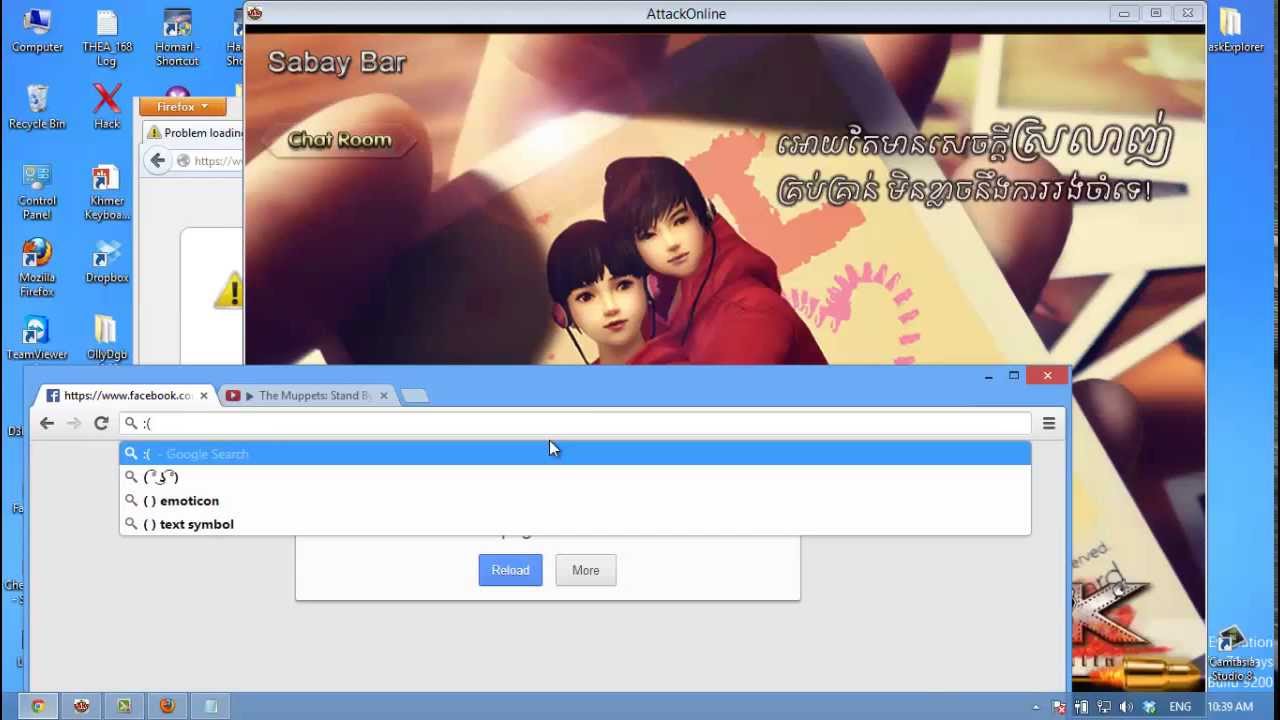The height and width of the screenshot is (720, 1280).
Task: Close the Muppets YouTube tab
Action: (383, 395)
